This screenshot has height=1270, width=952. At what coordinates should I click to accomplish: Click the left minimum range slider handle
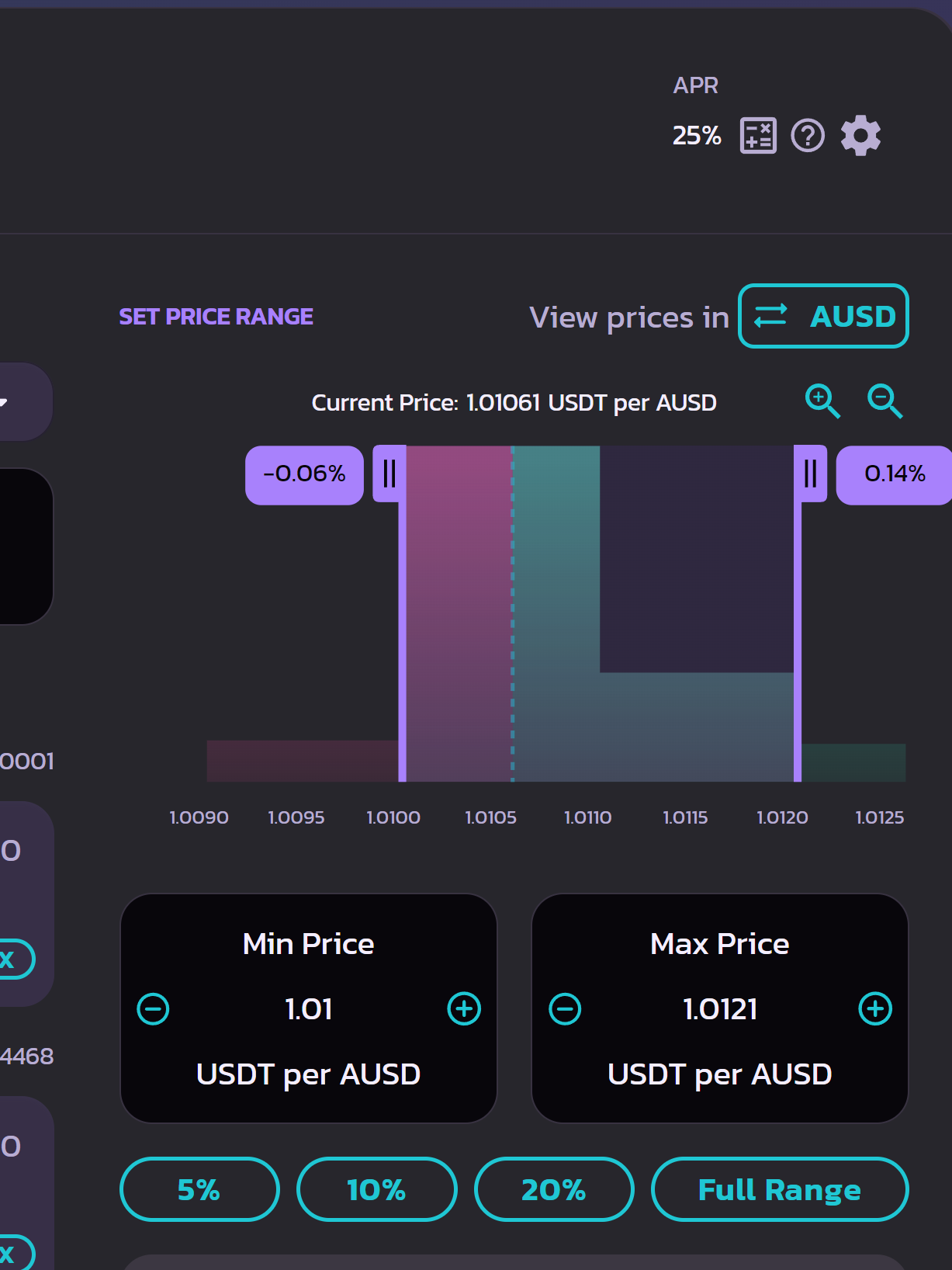pyautogui.click(x=389, y=474)
